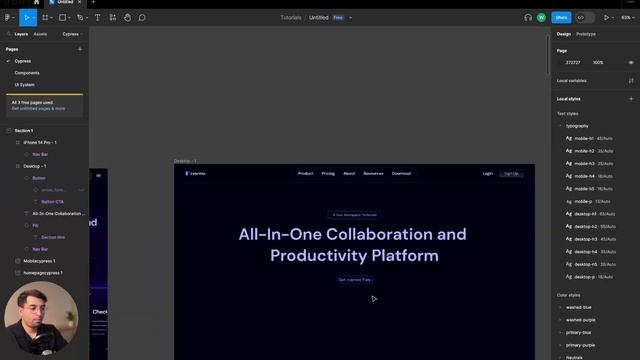Viewport: 640px width, 360px height.
Task: Click the canvas headline text
Action: tap(353, 245)
